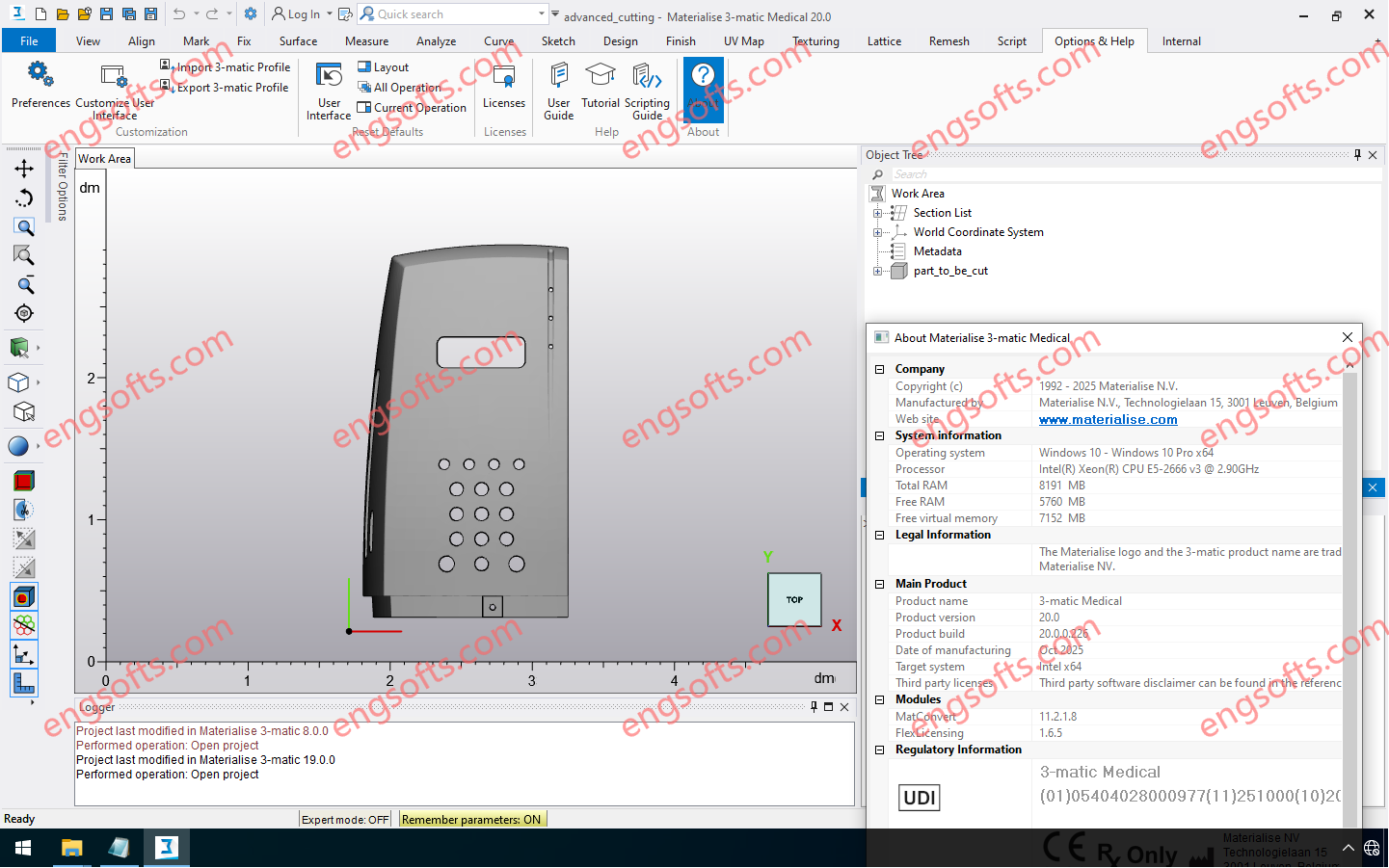Collapse the System information section

coord(879,436)
